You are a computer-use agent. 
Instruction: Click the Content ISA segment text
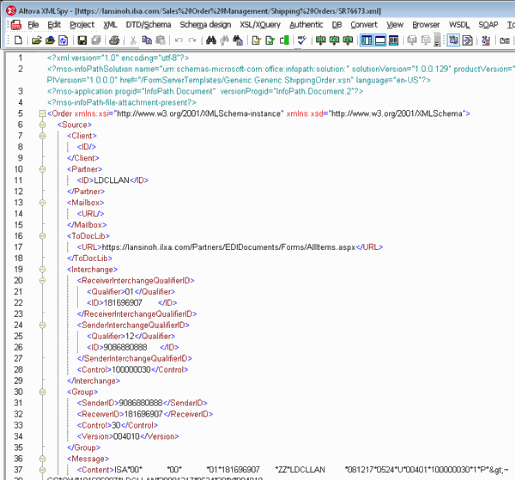coord(311,470)
